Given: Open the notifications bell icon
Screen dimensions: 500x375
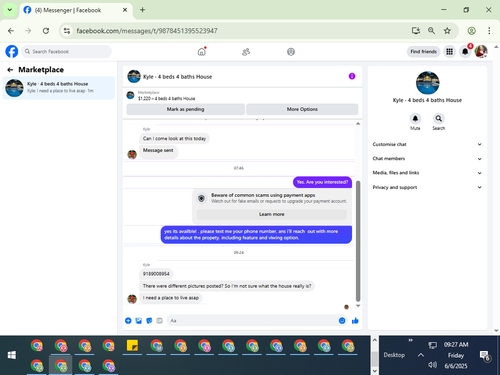Looking at the screenshot, I should [465, 52].
